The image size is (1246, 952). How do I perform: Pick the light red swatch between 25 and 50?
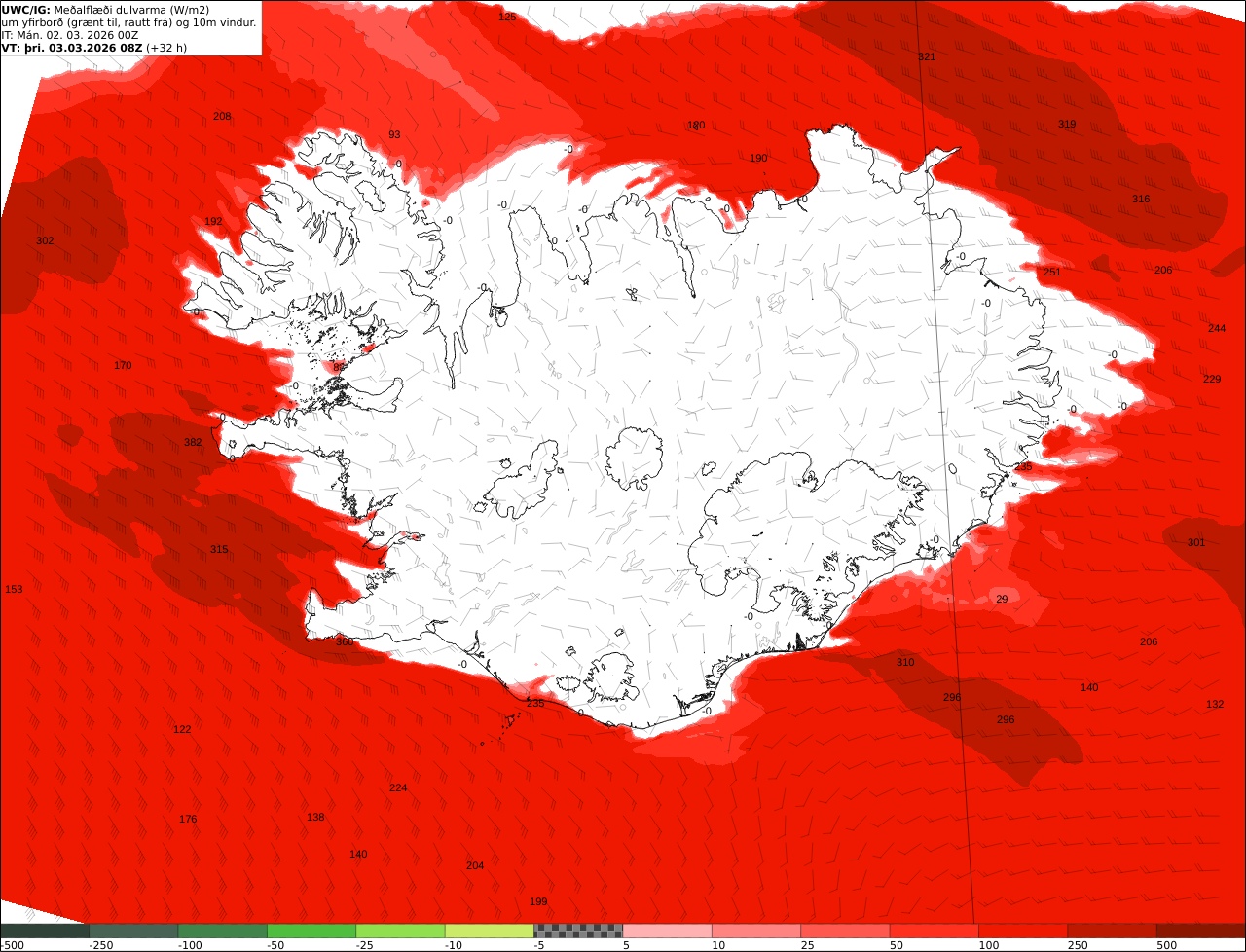pyautogui.click(x=845, y=931)
